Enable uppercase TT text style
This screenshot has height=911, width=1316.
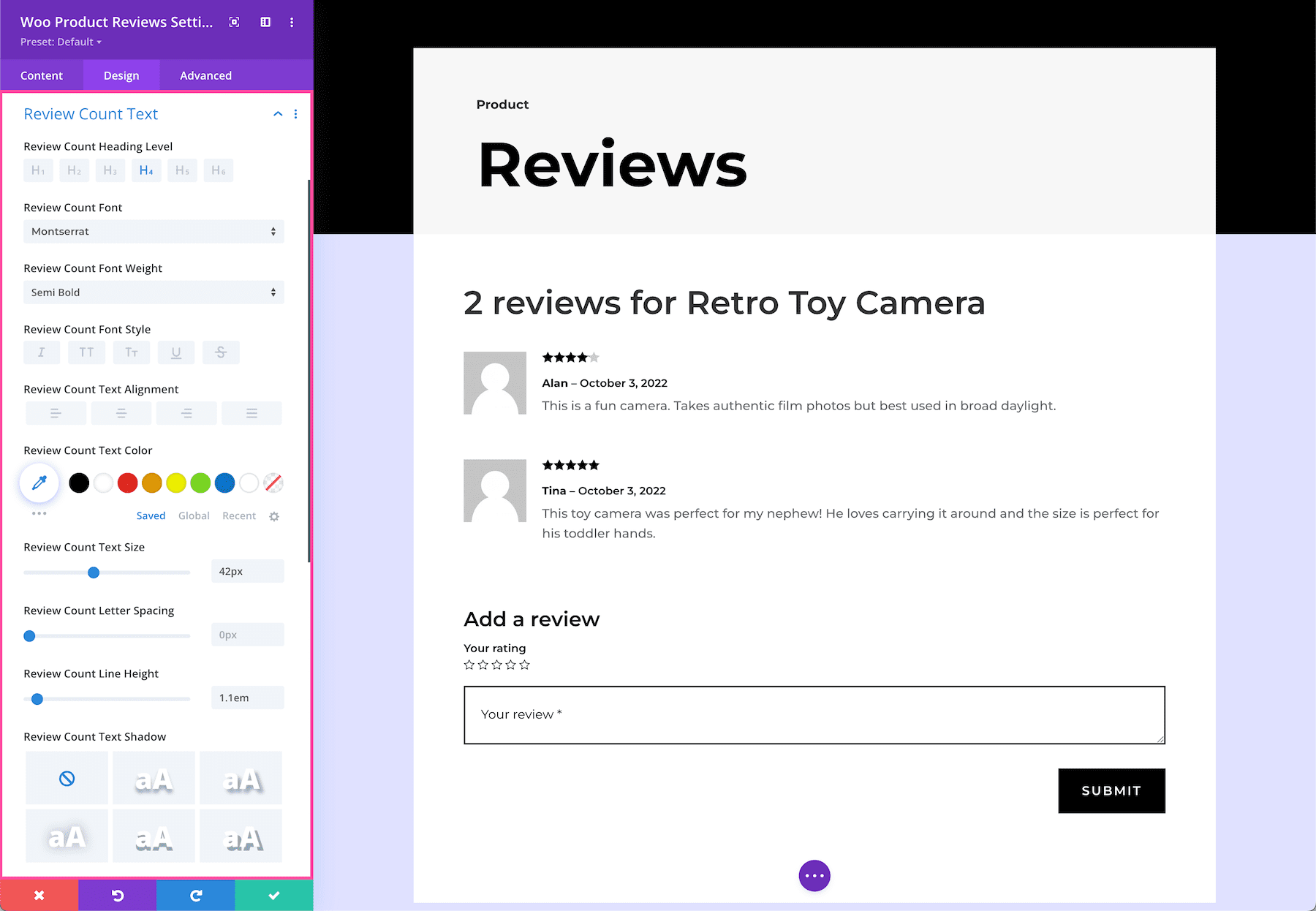(86, 352)
